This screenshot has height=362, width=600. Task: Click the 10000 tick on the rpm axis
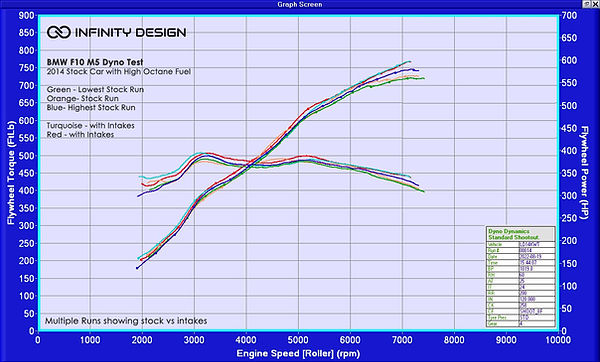(x=558, y=340)
